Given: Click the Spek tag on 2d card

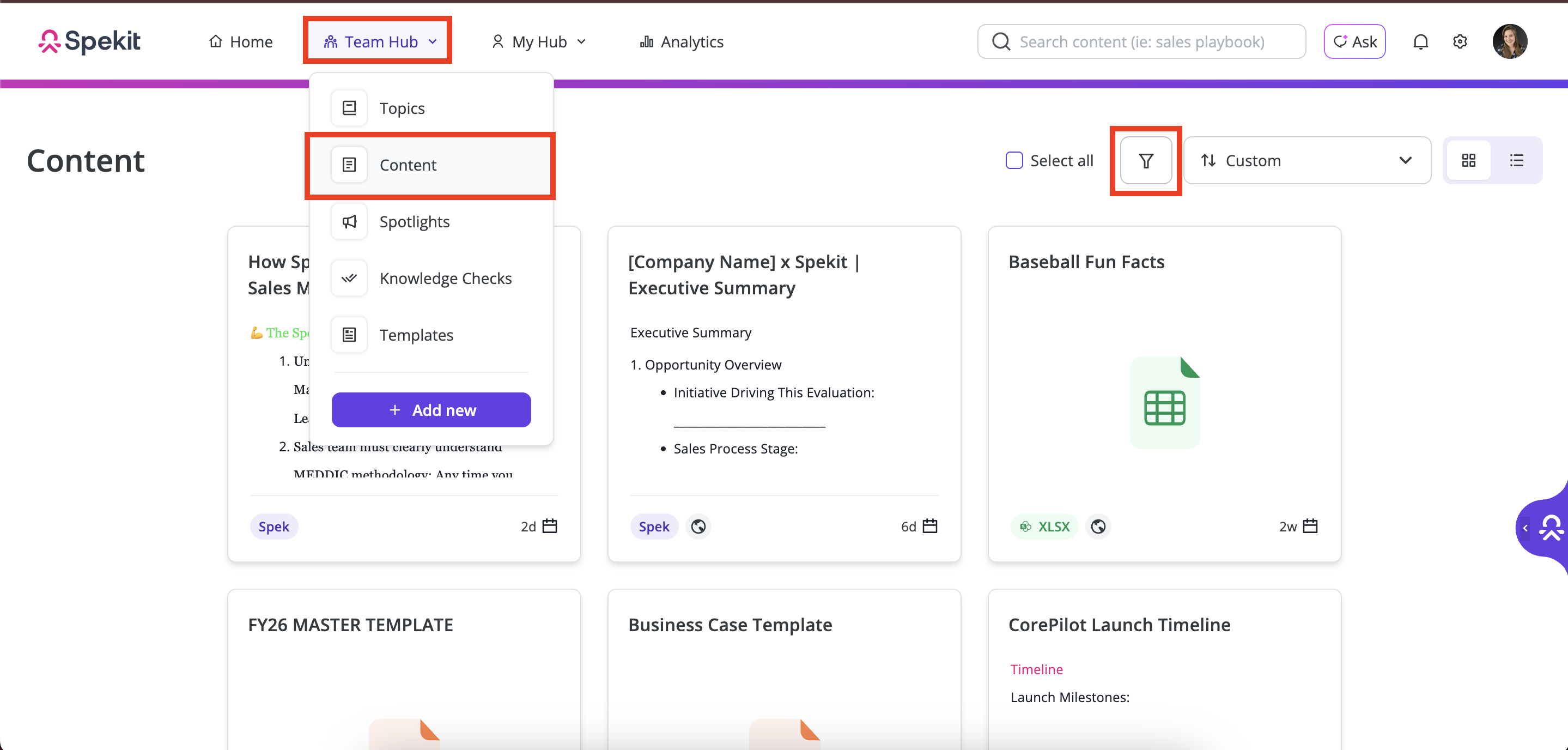Looking at the screenshot, I should tap(274, 526).
